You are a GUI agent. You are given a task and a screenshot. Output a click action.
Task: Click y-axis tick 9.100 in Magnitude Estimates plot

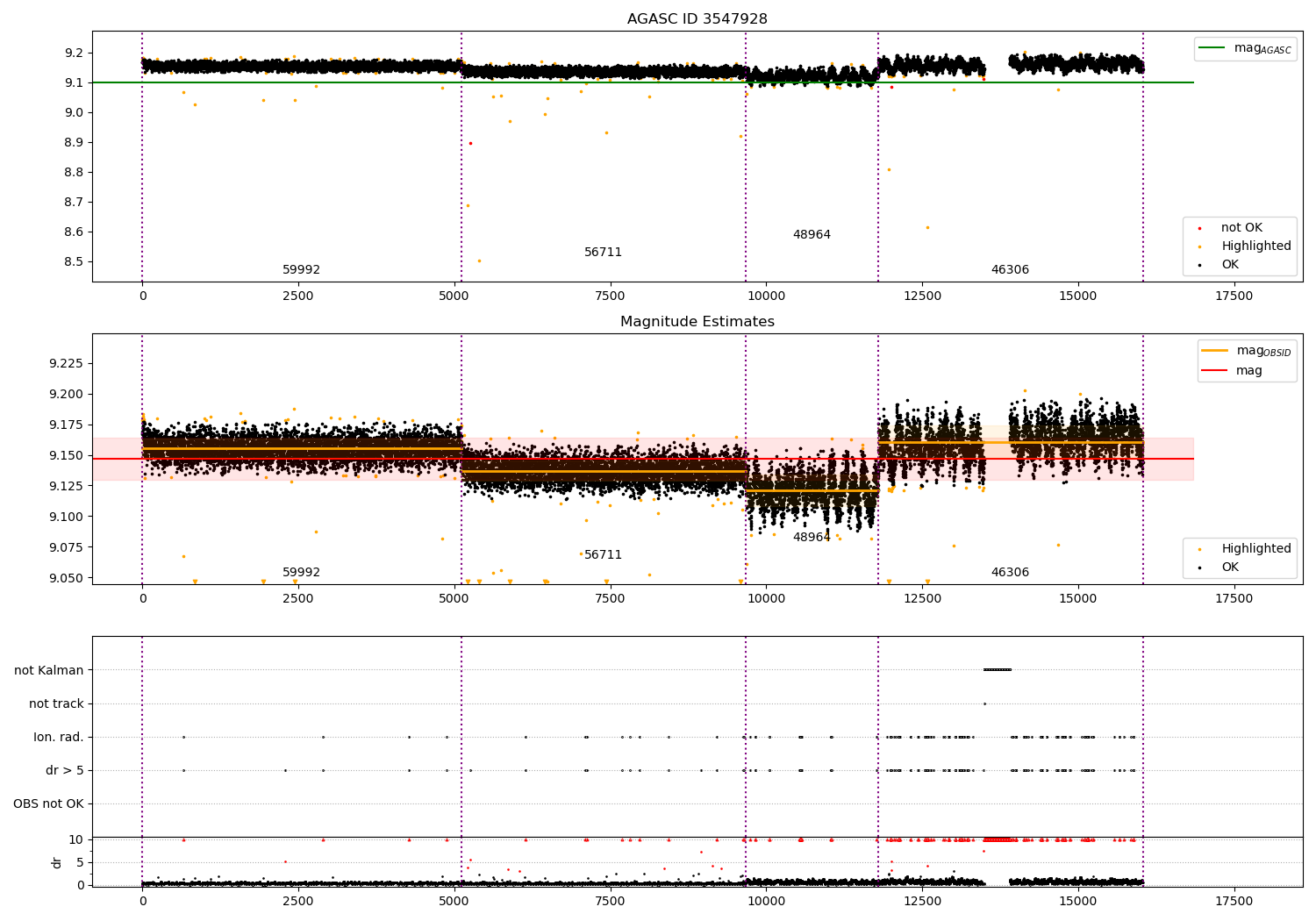[x=67, y=517]
